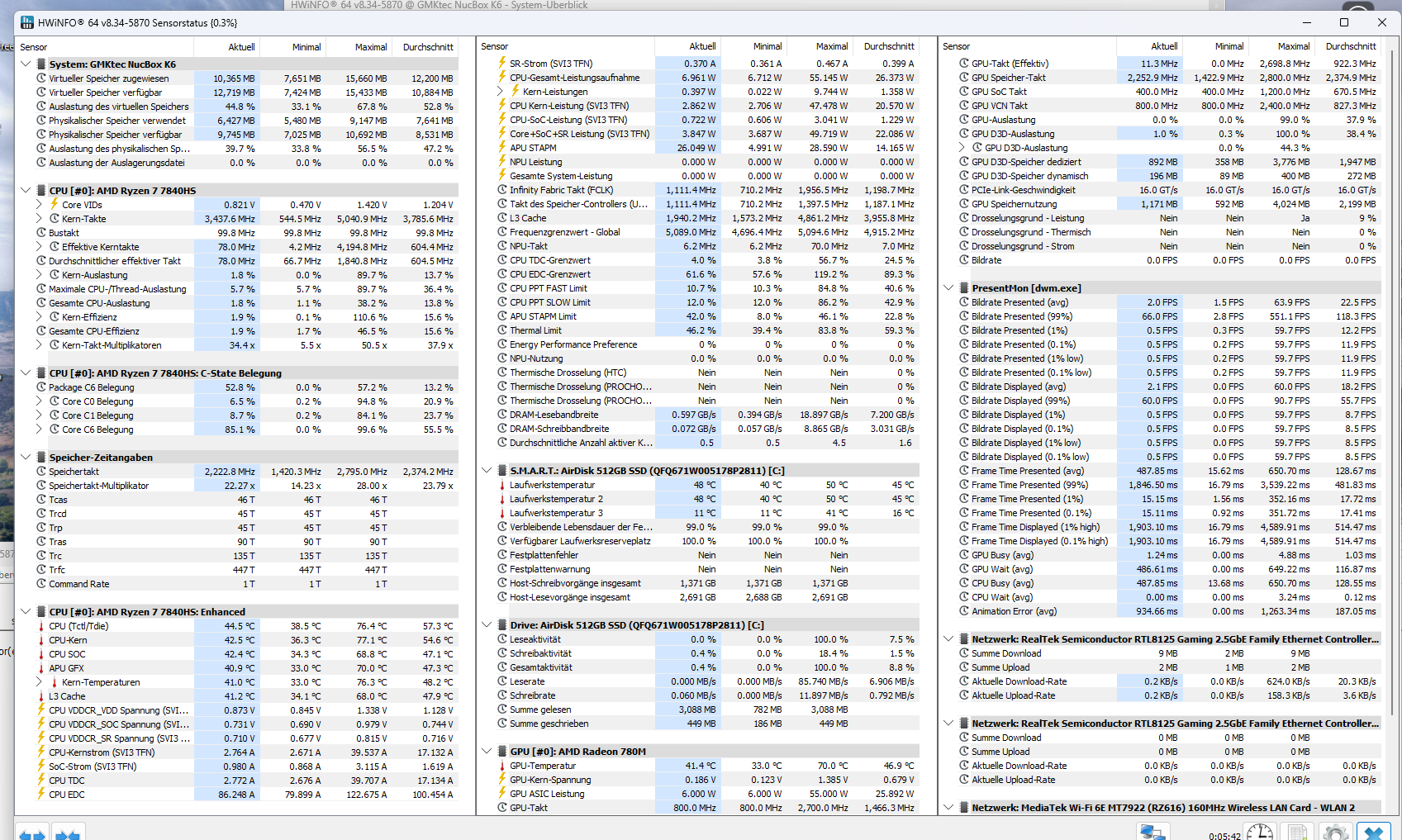Expand the Core C0 Belegung row
Viewport: 1402px width, 840px height.
(39, 401)
